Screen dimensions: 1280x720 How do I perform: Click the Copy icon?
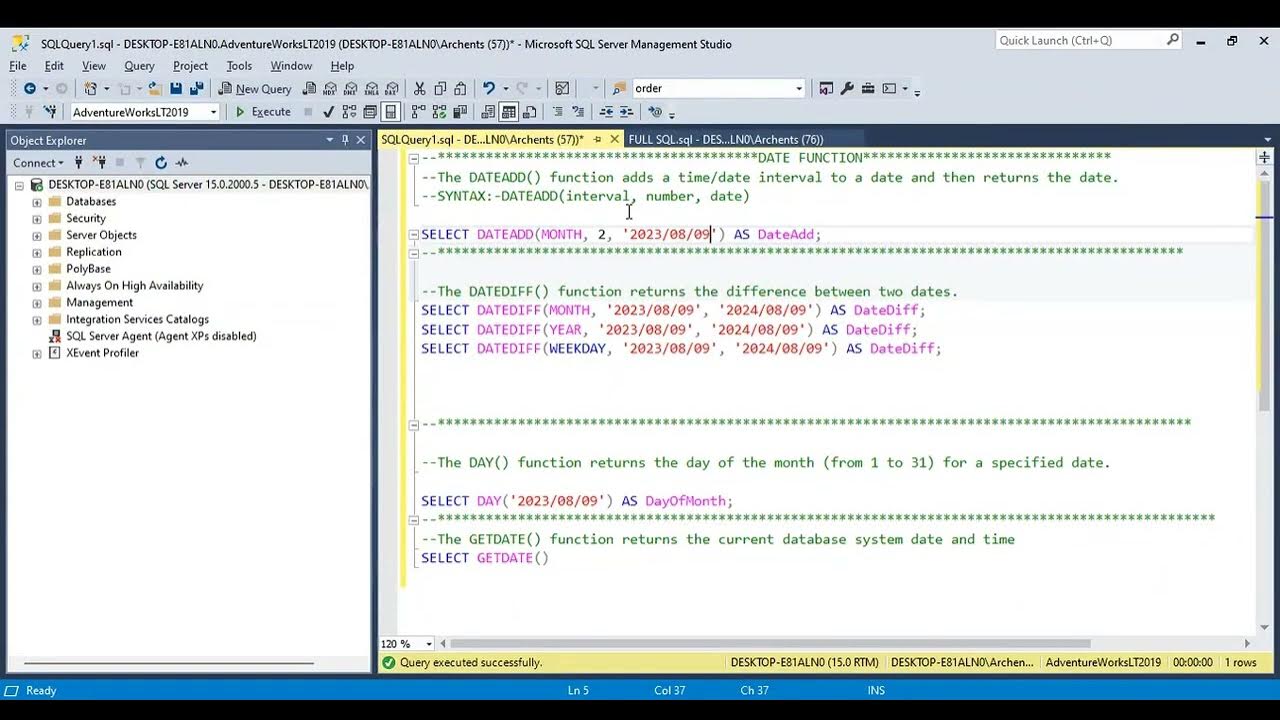[440, 88]
